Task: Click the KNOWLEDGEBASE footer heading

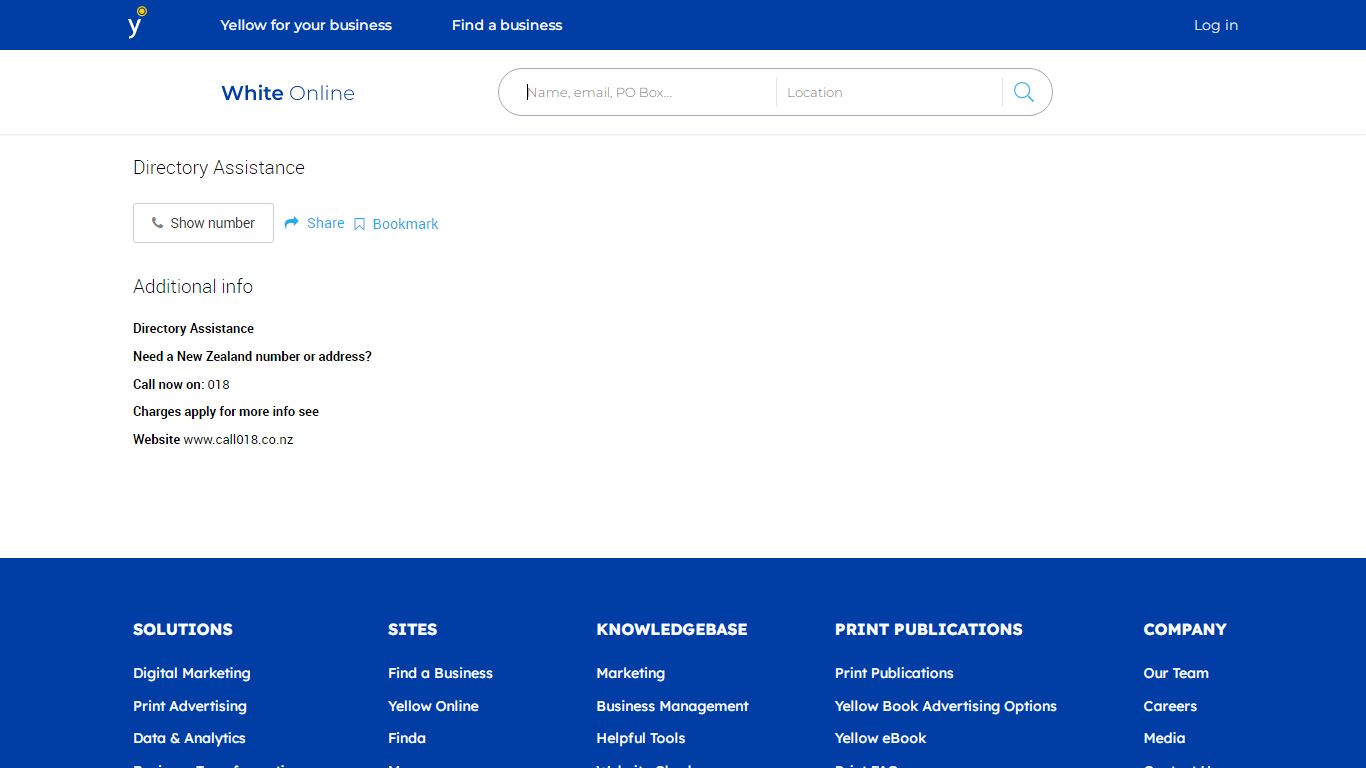Action: [x=672, y=629]
